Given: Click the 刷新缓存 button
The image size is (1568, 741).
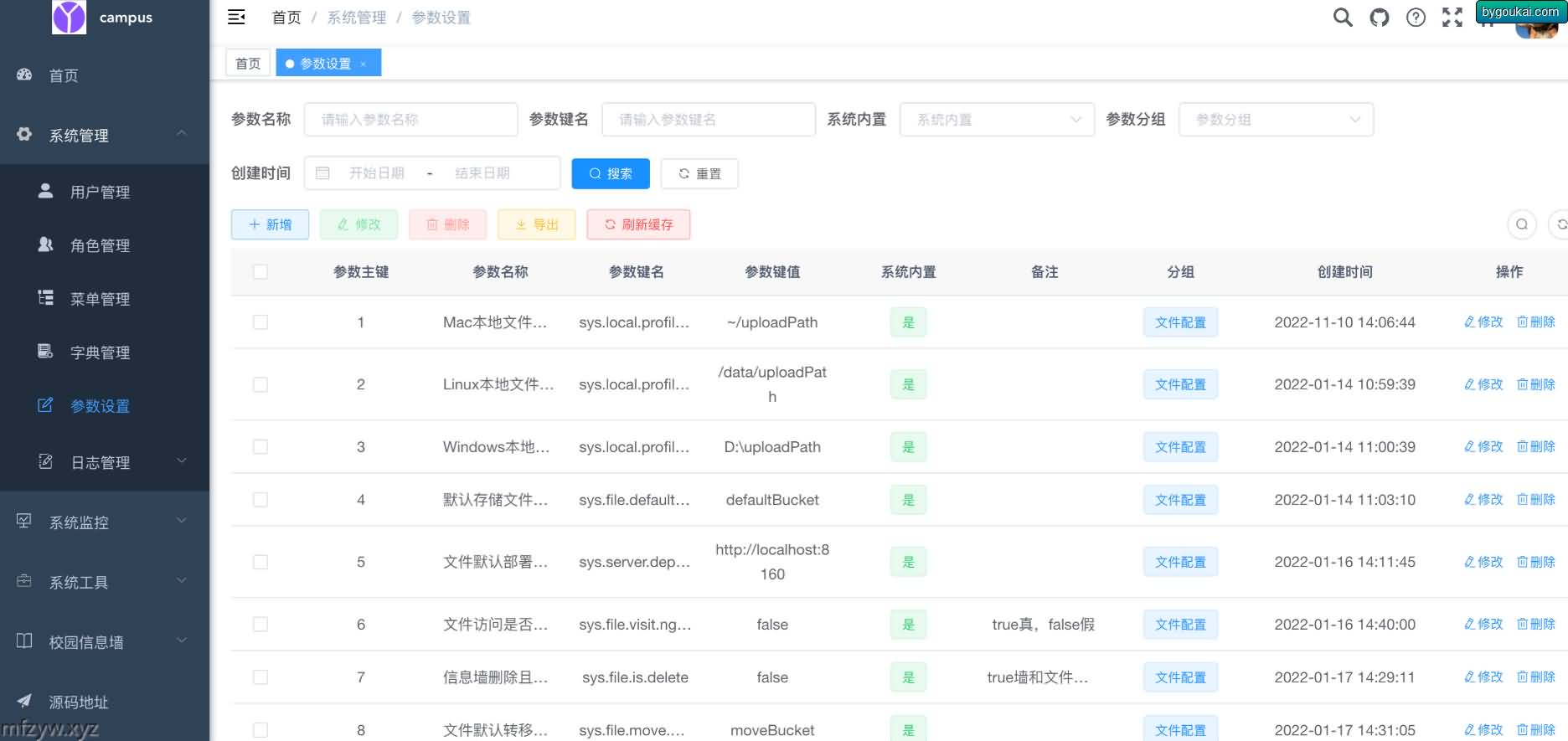Looking at the screenshot, I should (x=638, y=224).
